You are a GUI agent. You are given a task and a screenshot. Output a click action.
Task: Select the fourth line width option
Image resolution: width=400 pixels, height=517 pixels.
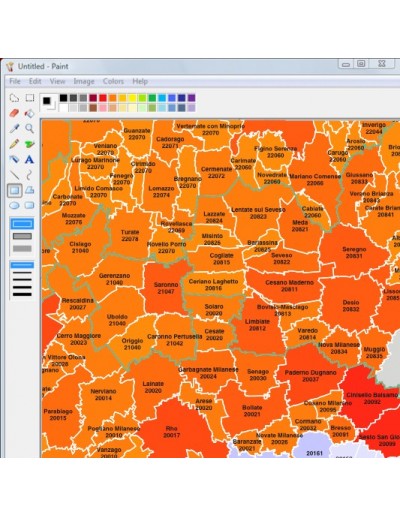(22, 287)
